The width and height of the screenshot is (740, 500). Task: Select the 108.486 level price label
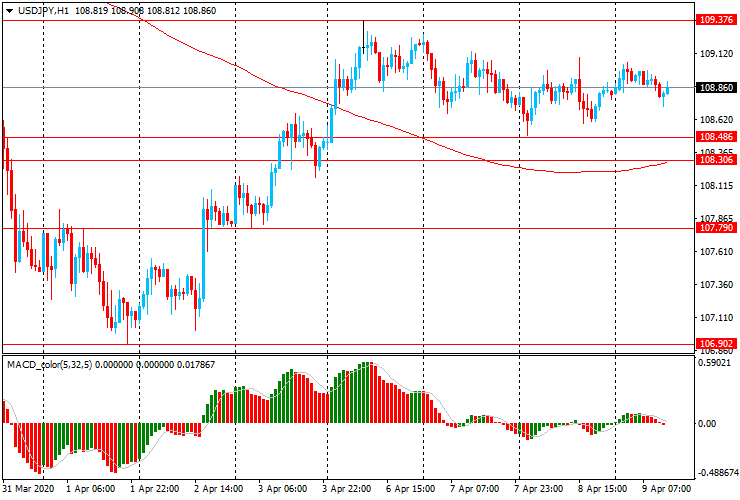pyautogui.click(x=716, y=137)
